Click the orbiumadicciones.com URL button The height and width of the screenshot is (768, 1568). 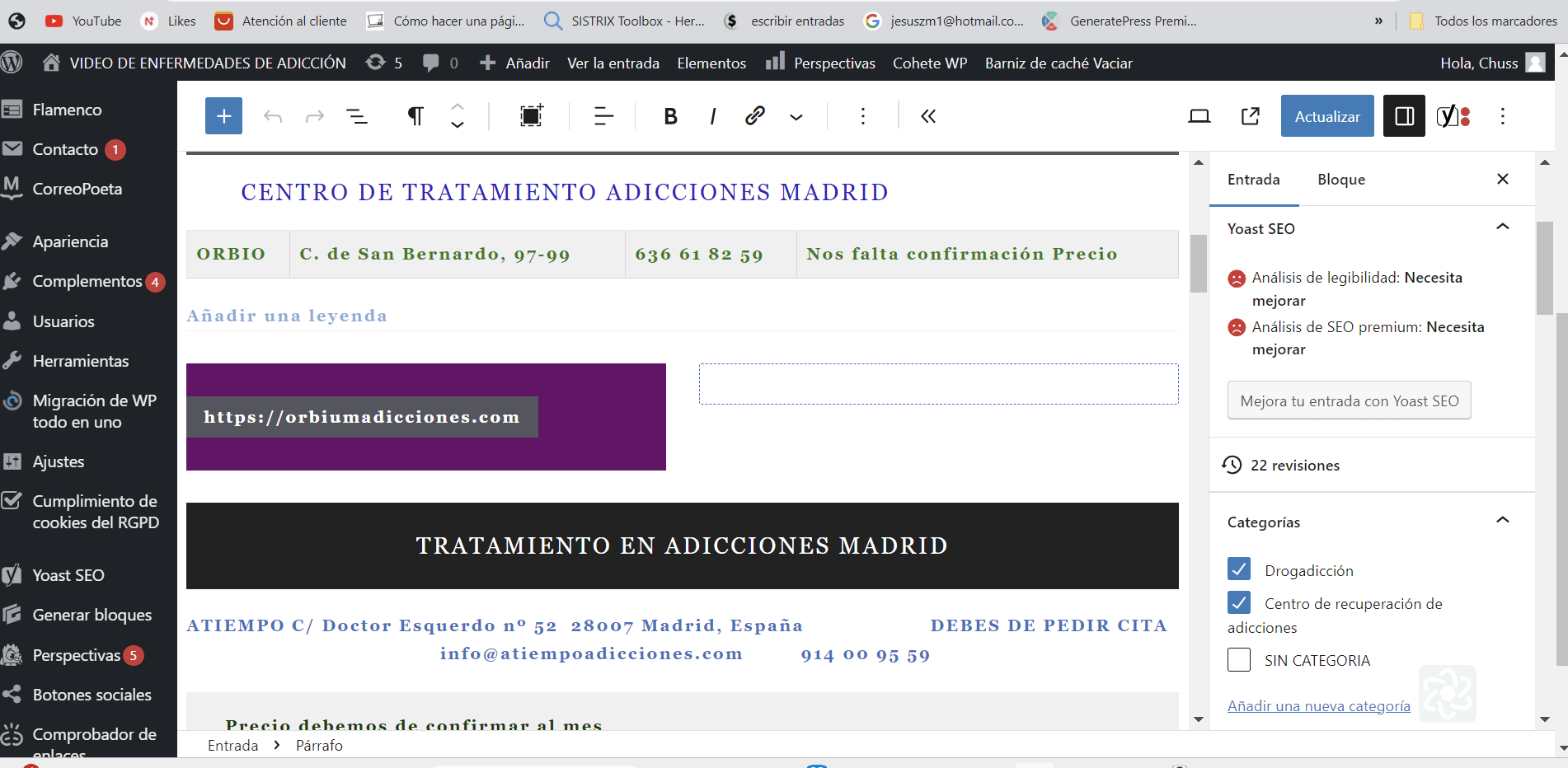pos(362,417)
